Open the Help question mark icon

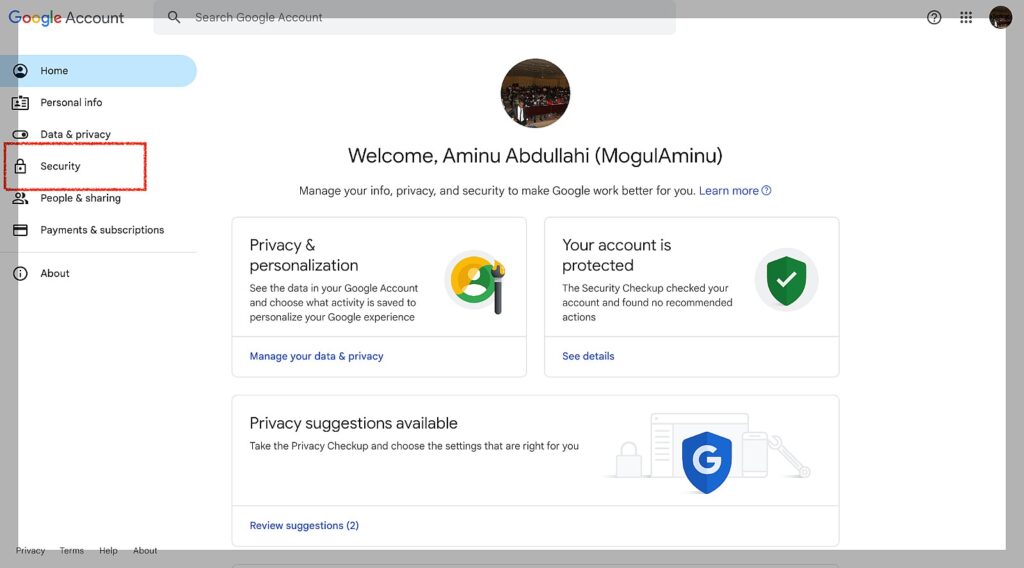(x=934, y=17)
